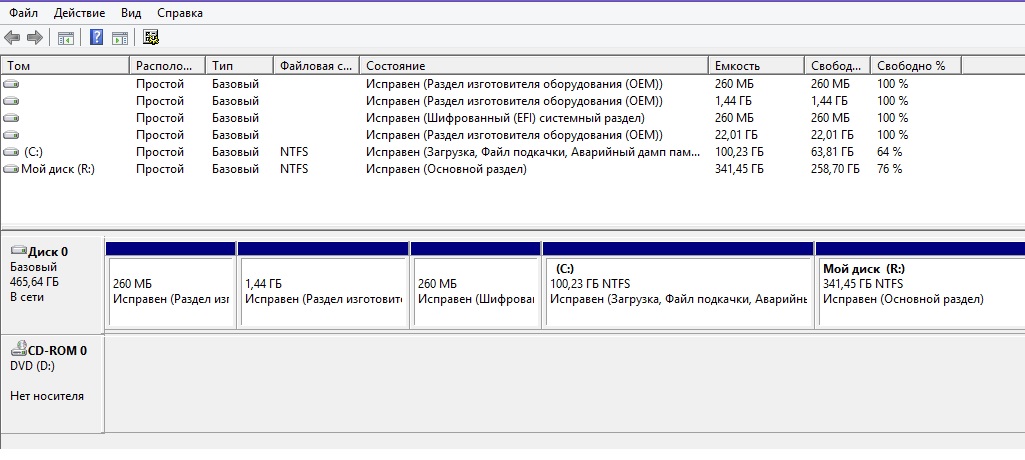This screenshot has width=1025, height=460.
Task: Open the Файл menu
Action: click(23, 13)
